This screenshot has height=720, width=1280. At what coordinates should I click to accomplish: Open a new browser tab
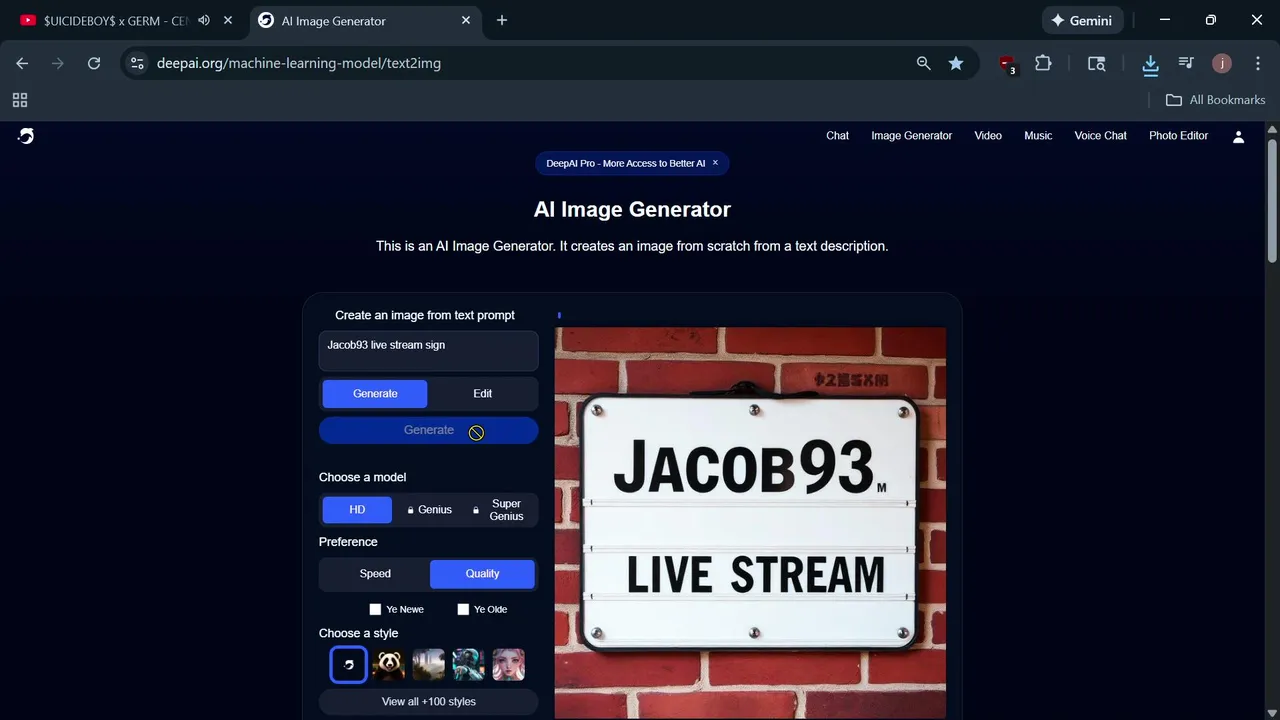click(502, 20)
